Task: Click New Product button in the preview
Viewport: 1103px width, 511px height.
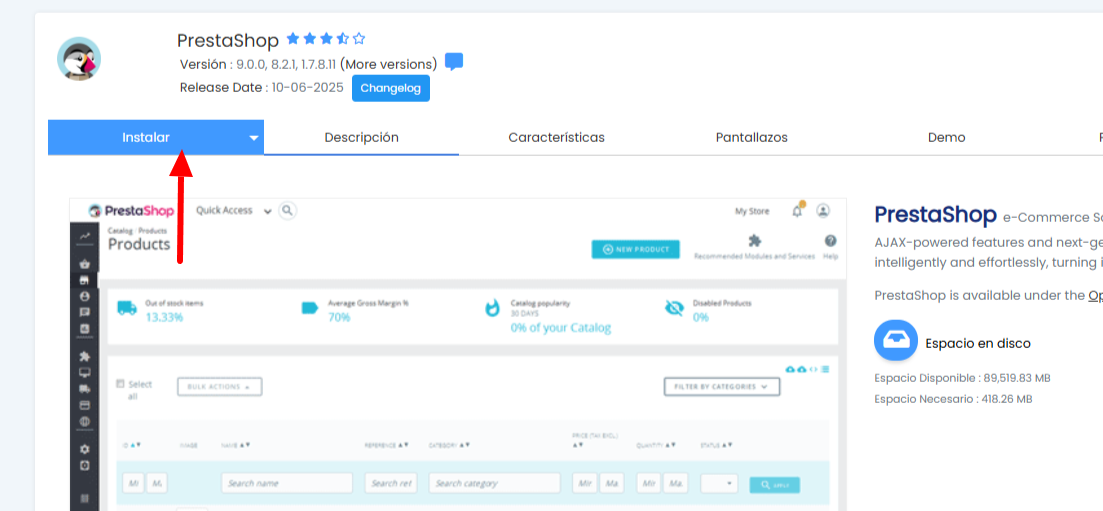Action: click(x=636, y=249)
